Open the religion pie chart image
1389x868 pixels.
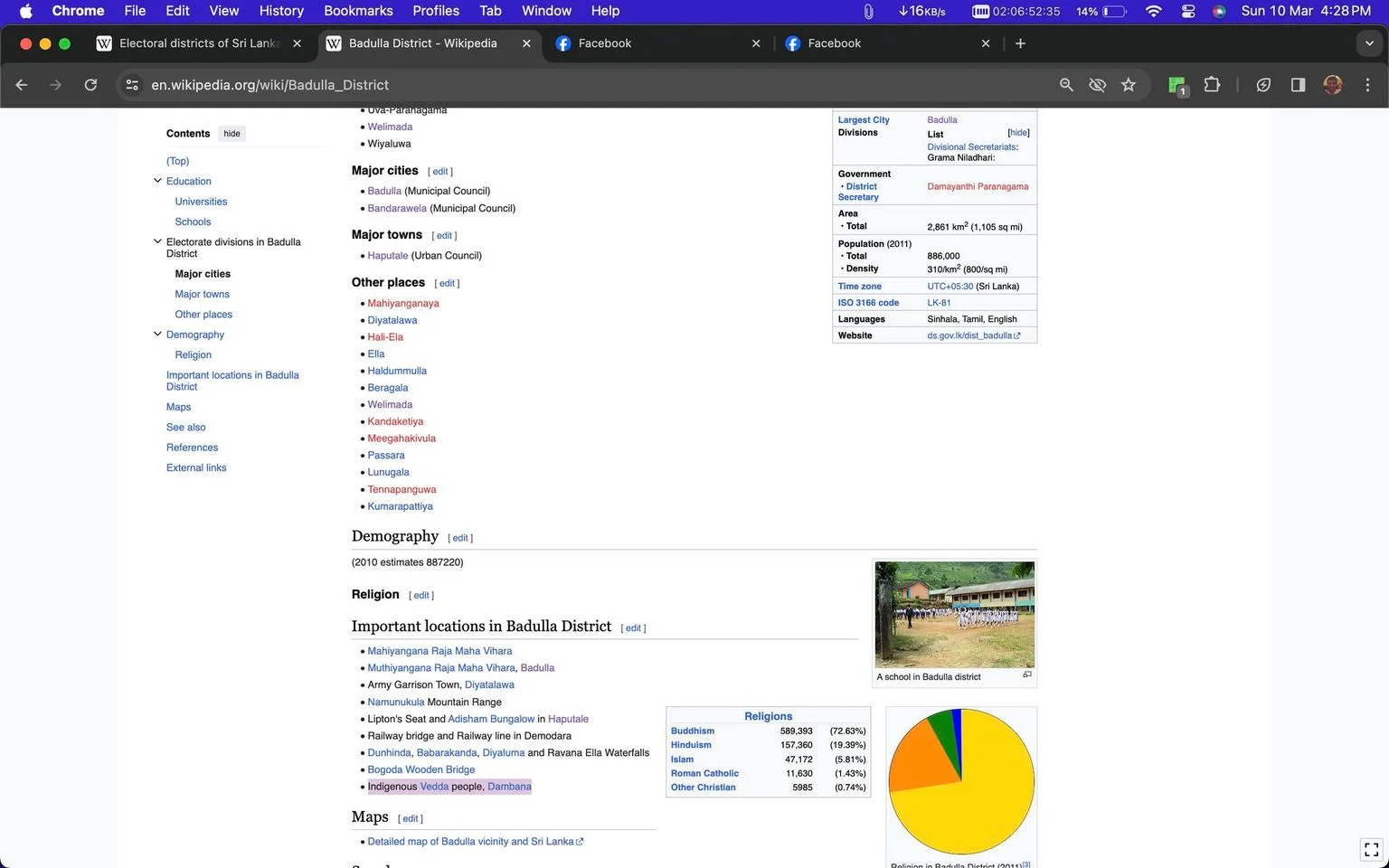click(961, 782)
